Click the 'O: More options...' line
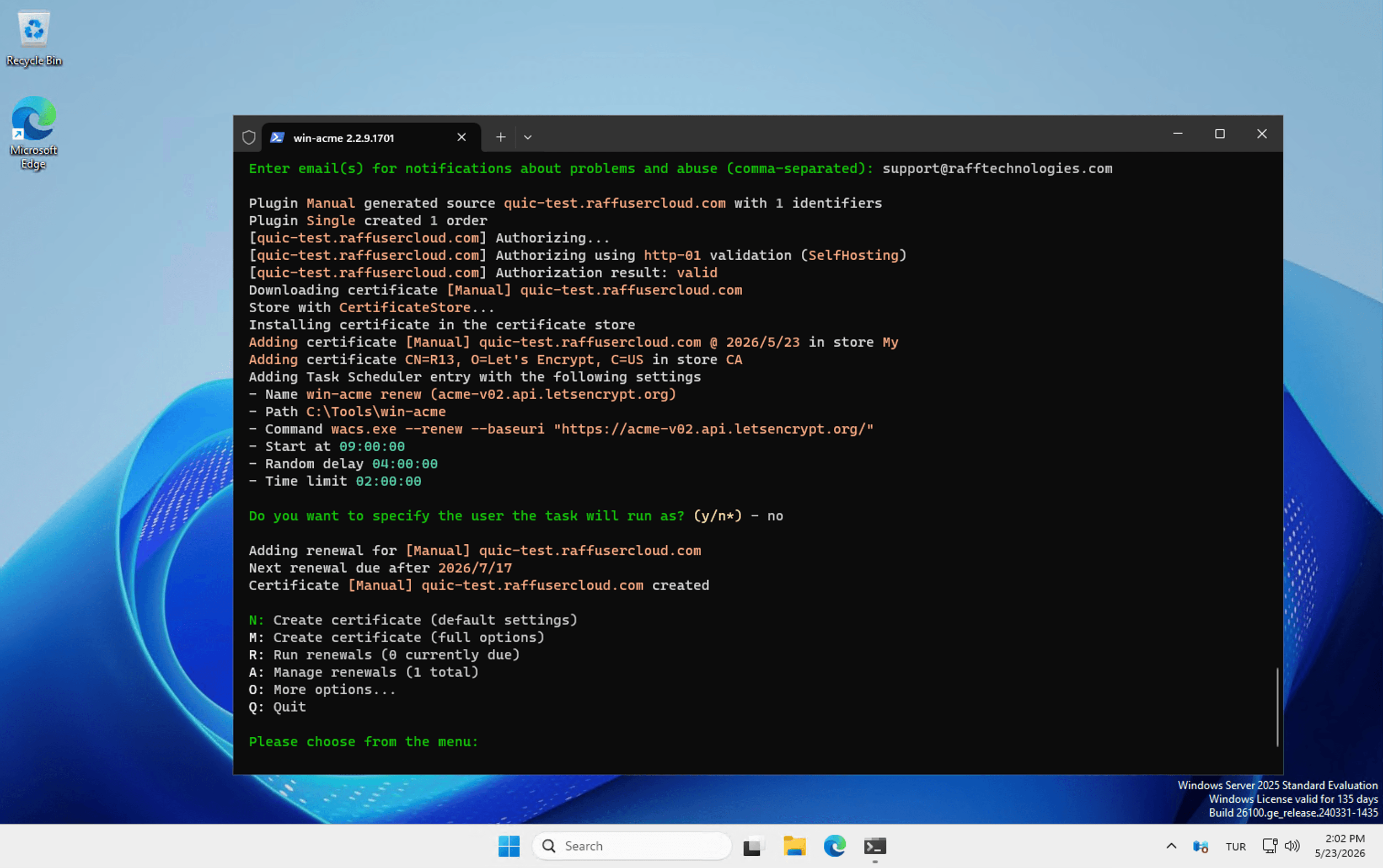 pos(322,690)
